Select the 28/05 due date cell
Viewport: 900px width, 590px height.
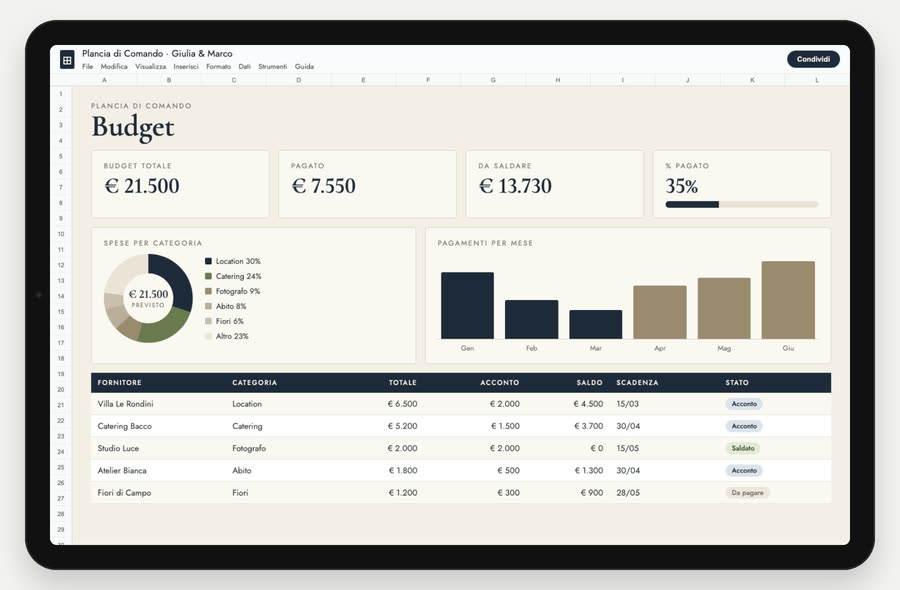pos(628,493)
